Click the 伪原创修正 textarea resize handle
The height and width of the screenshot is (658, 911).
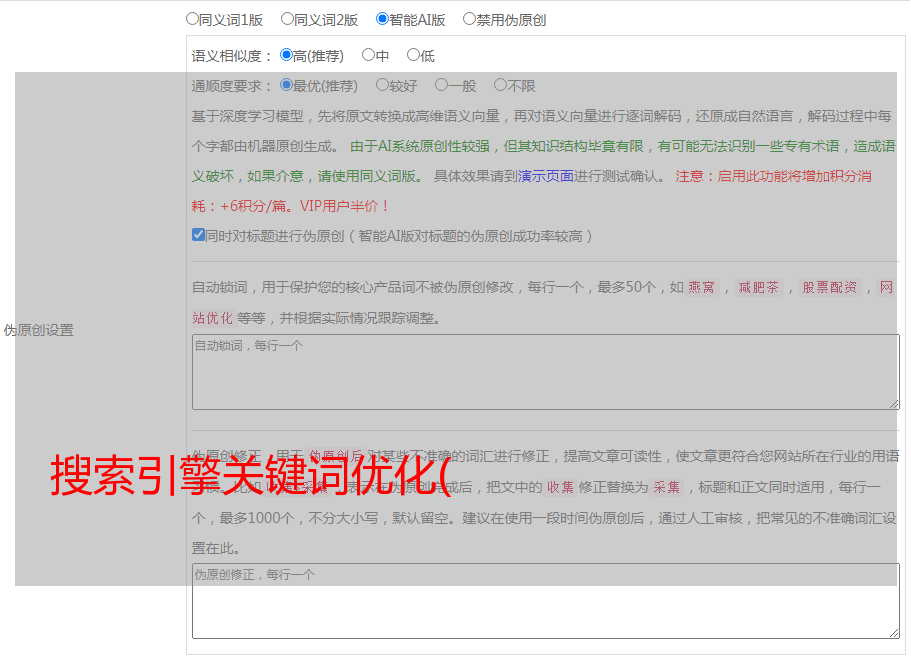click(894, 632)
